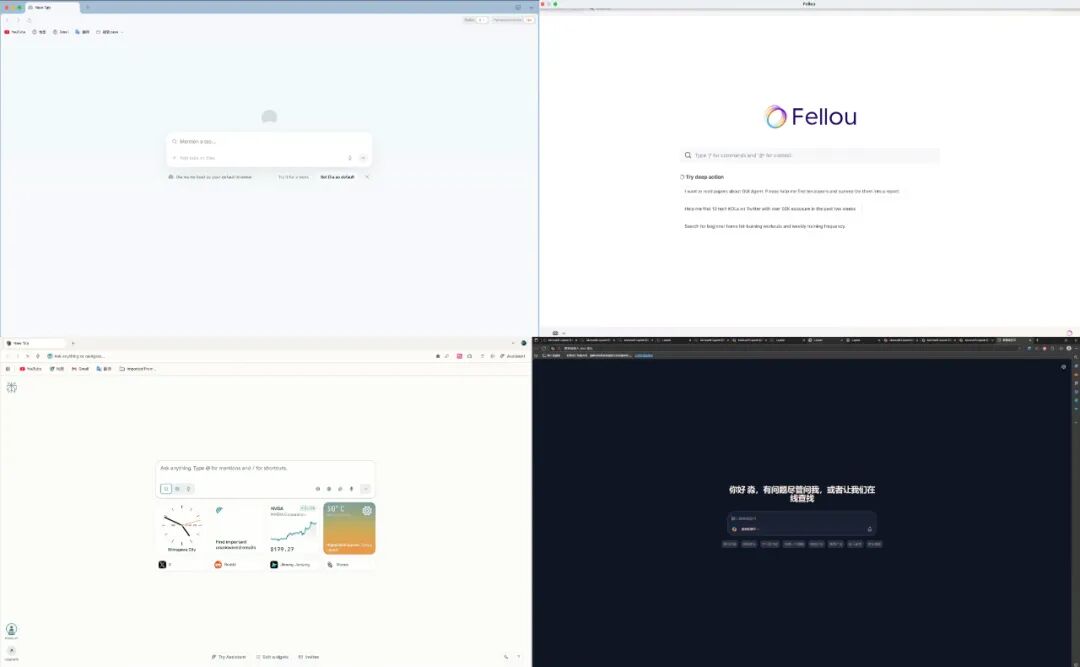Image resolution: width=1080 pixels, height=667 pixels.
Task: Click the first suggestion chip below Copilot input
Action: pyautogui.click(x=730, y=544)
